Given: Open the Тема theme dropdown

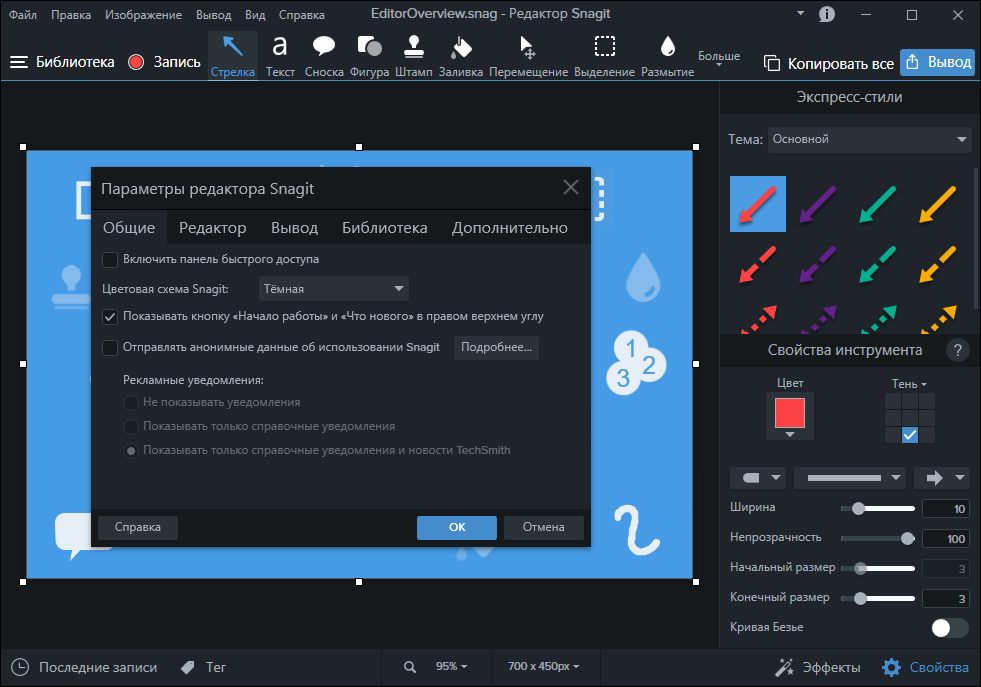Looking at the screenshot, I should click(x=869, y=139).
